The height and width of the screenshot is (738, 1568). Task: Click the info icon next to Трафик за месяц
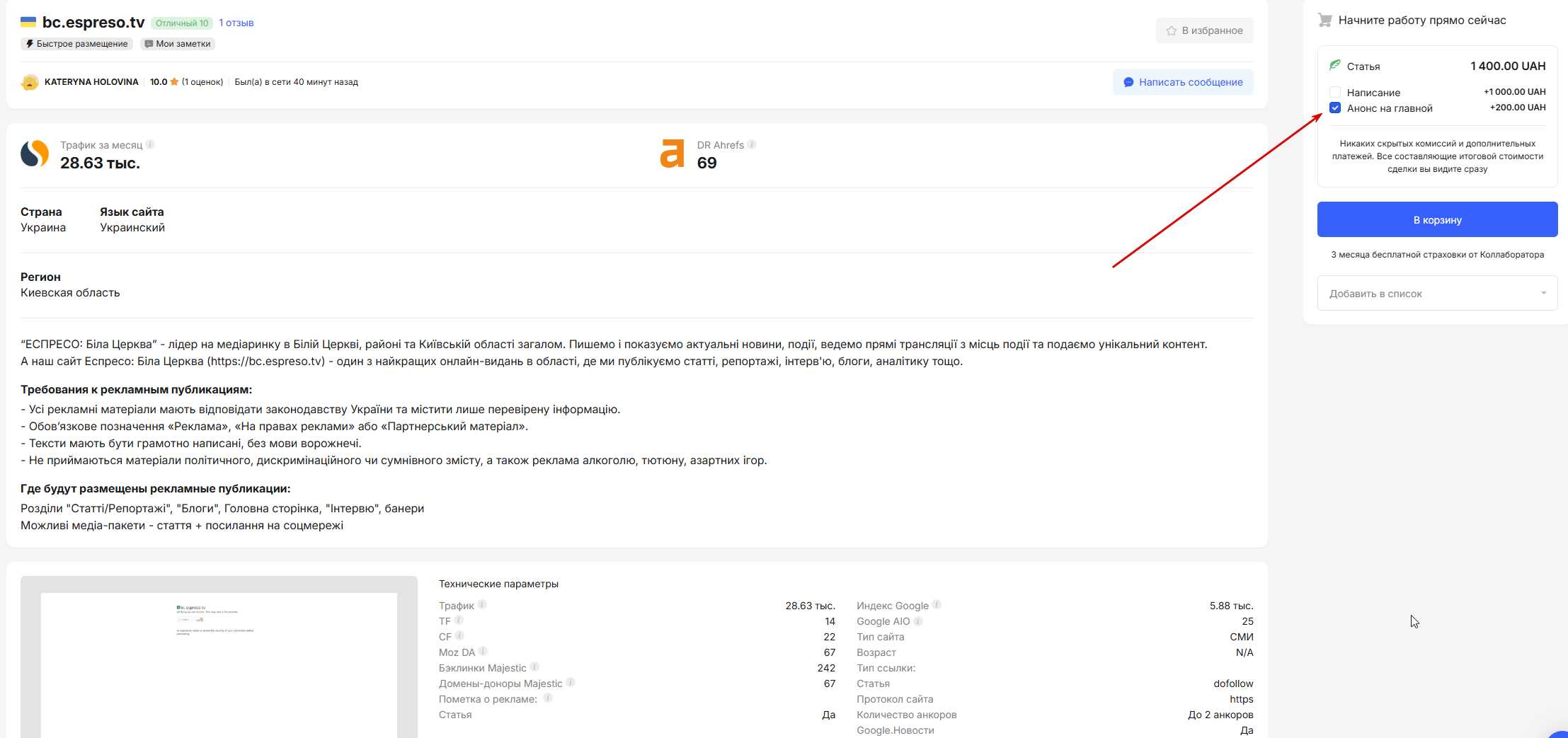point(150,144)
